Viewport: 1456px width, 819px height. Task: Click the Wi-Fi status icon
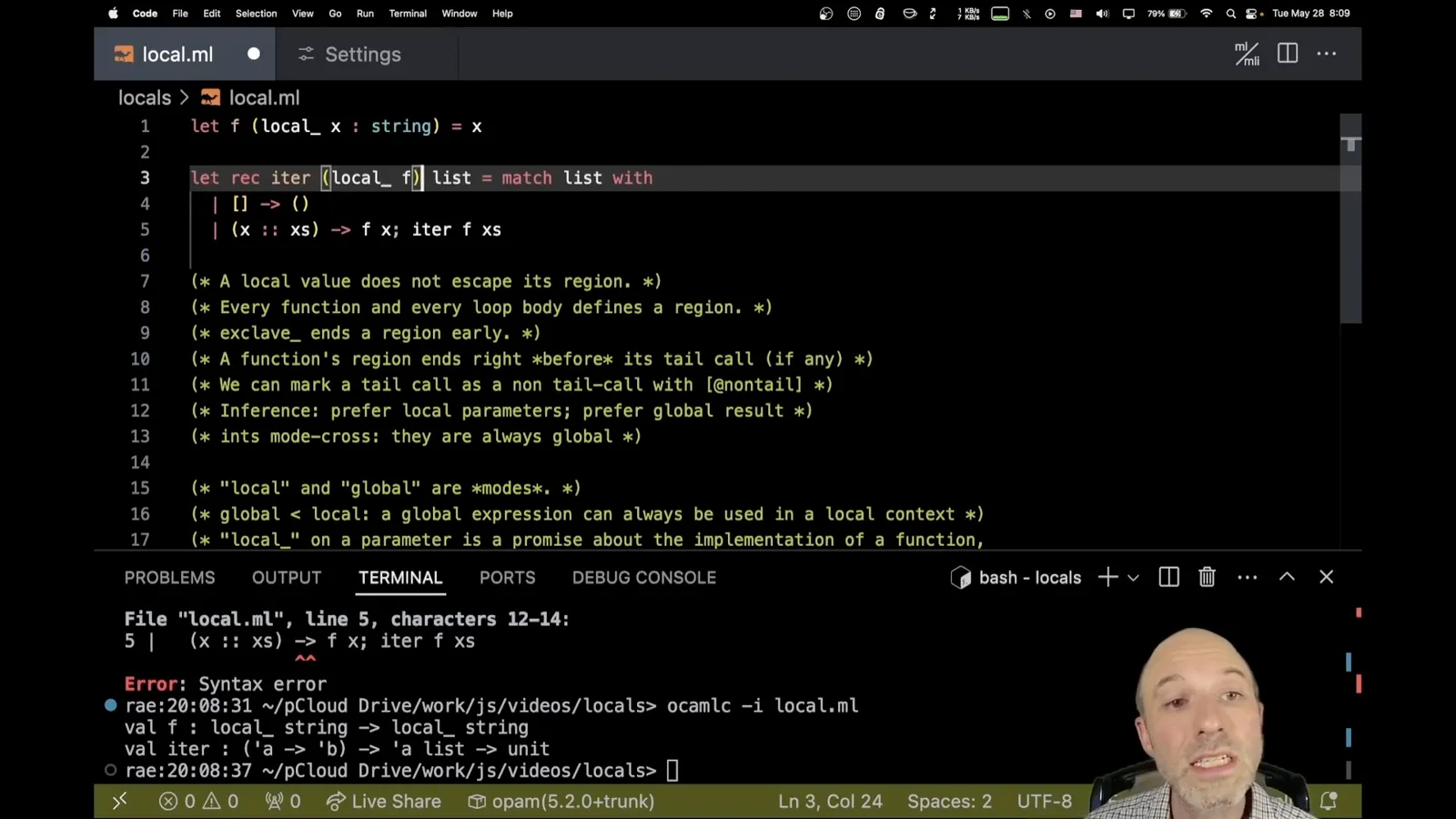tap(1207, 14)
